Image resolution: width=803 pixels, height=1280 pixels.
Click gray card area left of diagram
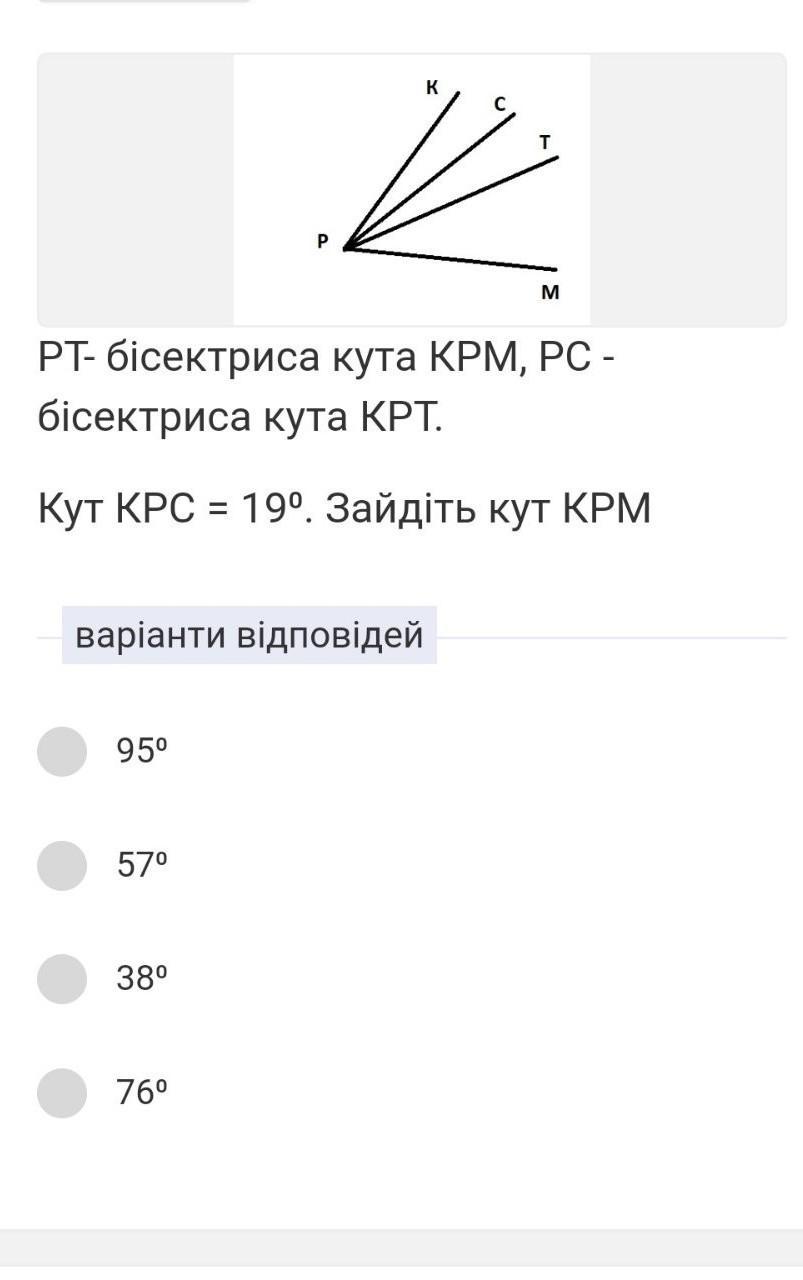[135, 190]
